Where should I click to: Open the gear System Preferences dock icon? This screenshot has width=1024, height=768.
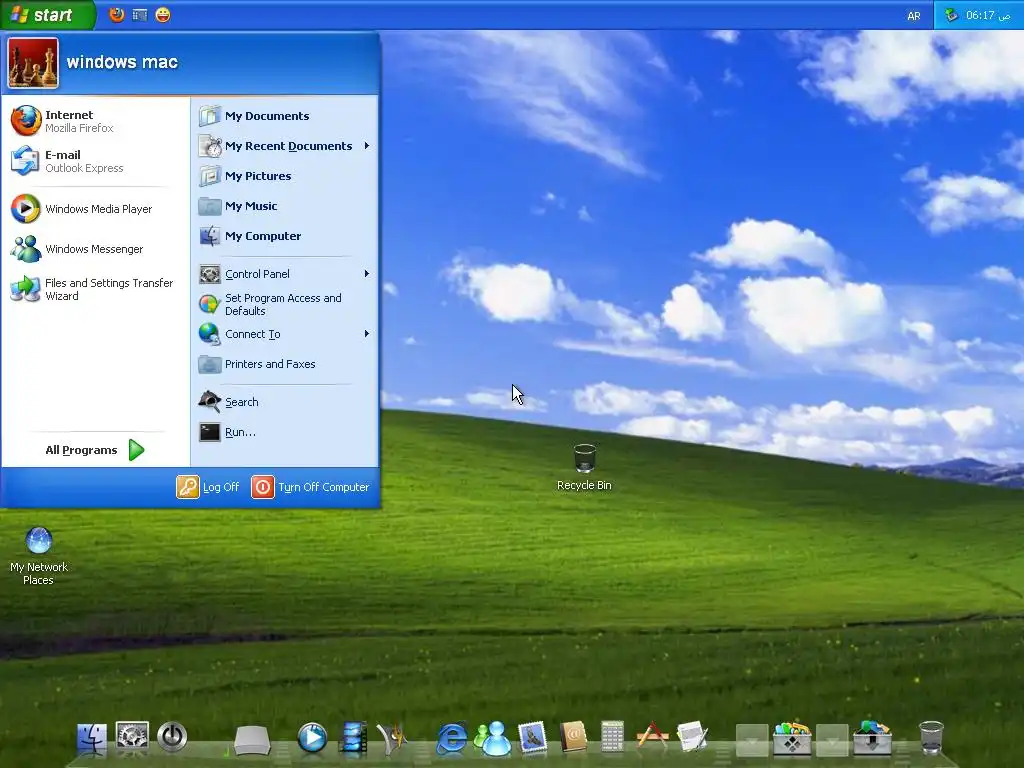pos(132,737)
